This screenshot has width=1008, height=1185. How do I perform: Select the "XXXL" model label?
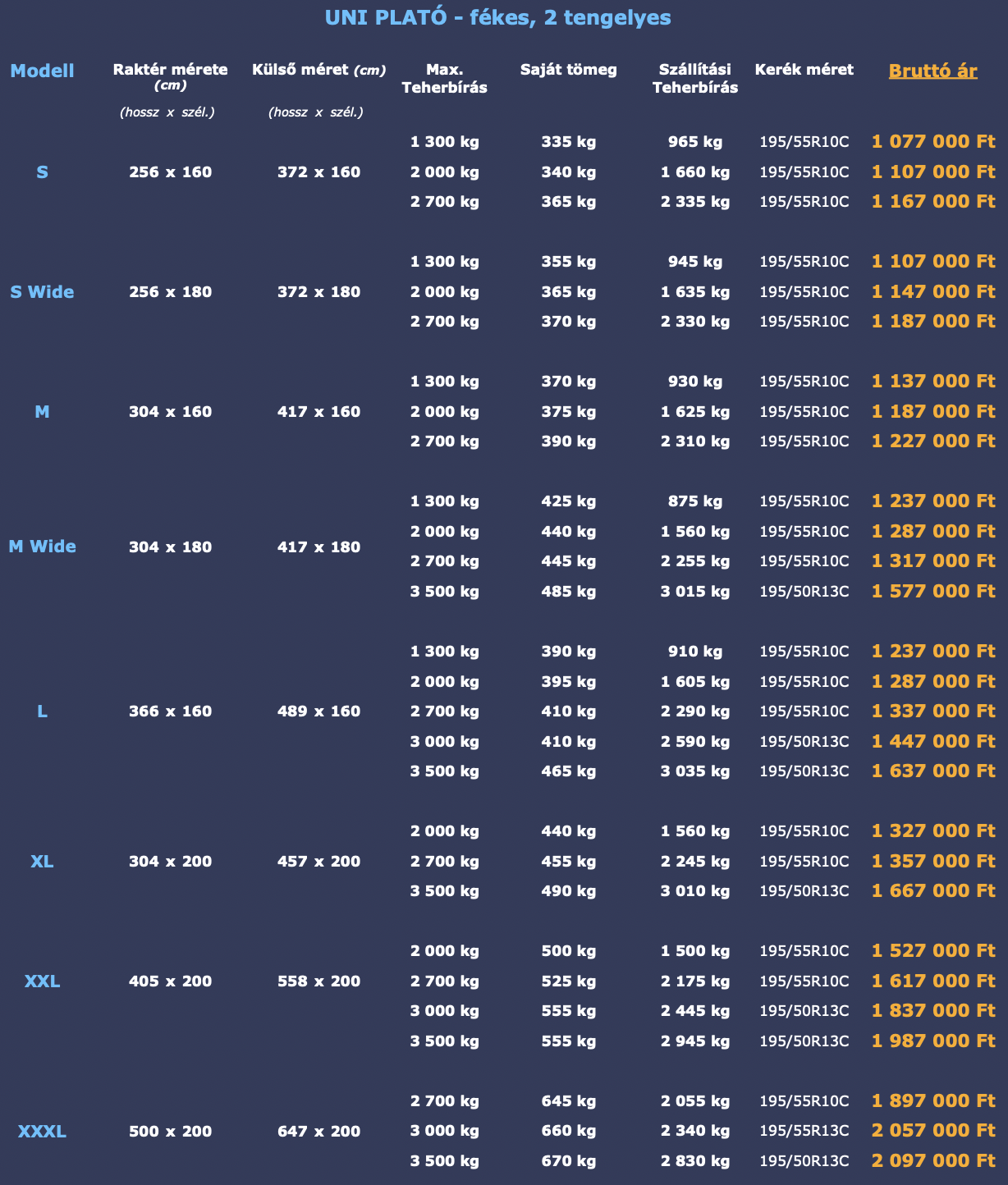[x=42, y=1132]
